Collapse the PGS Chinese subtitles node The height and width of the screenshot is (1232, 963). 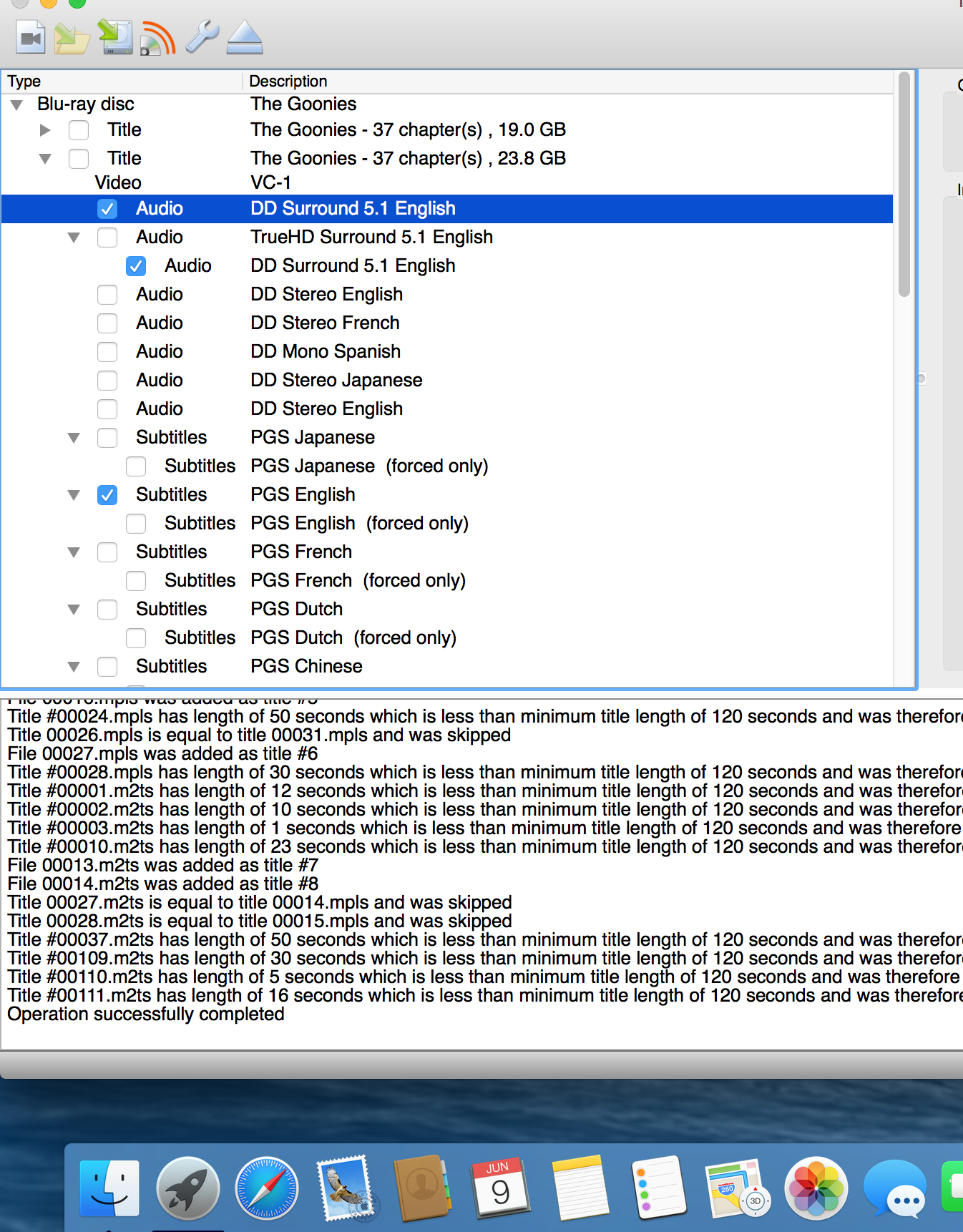coord(74,667)
